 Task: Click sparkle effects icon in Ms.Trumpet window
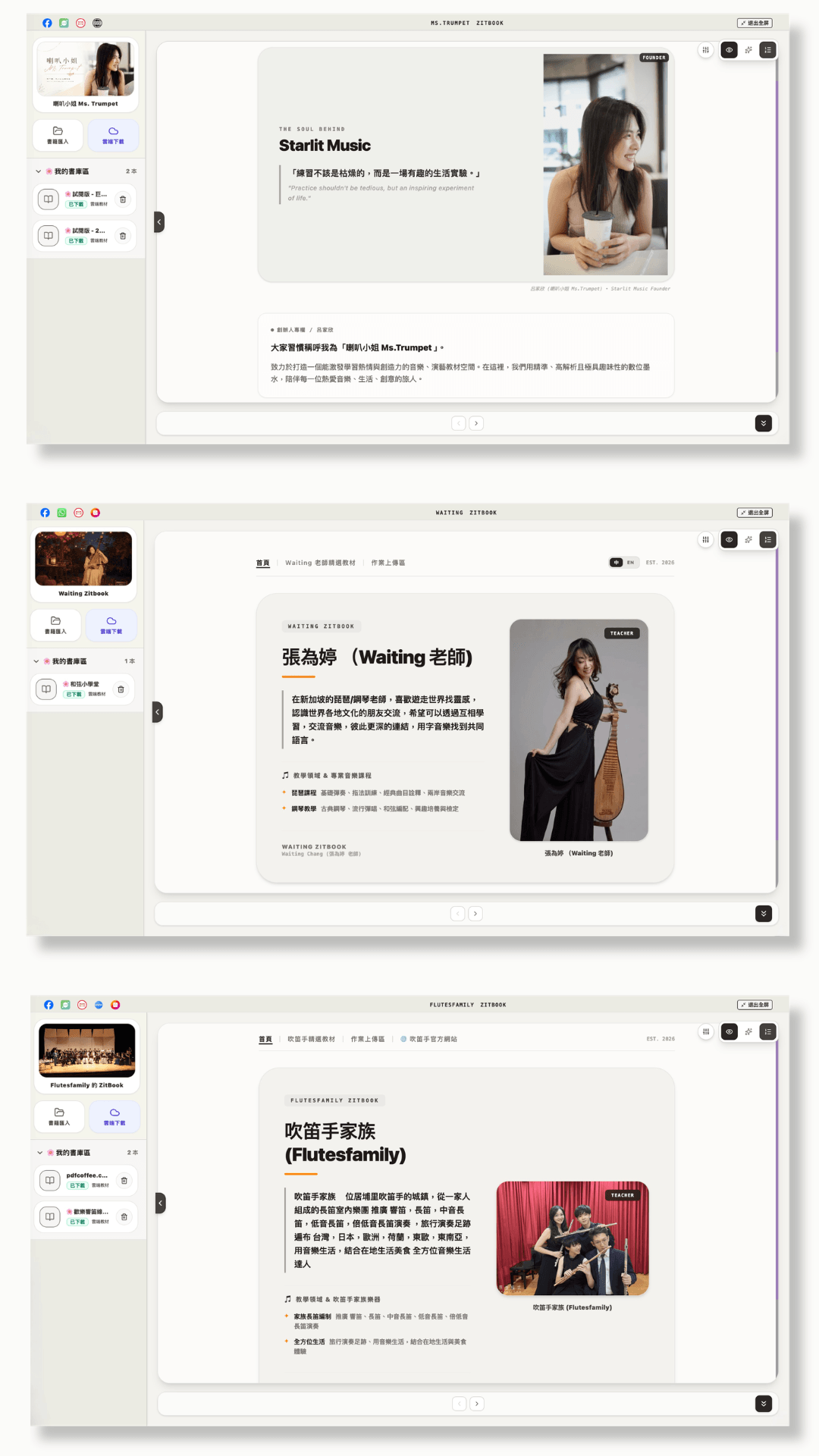748,50
